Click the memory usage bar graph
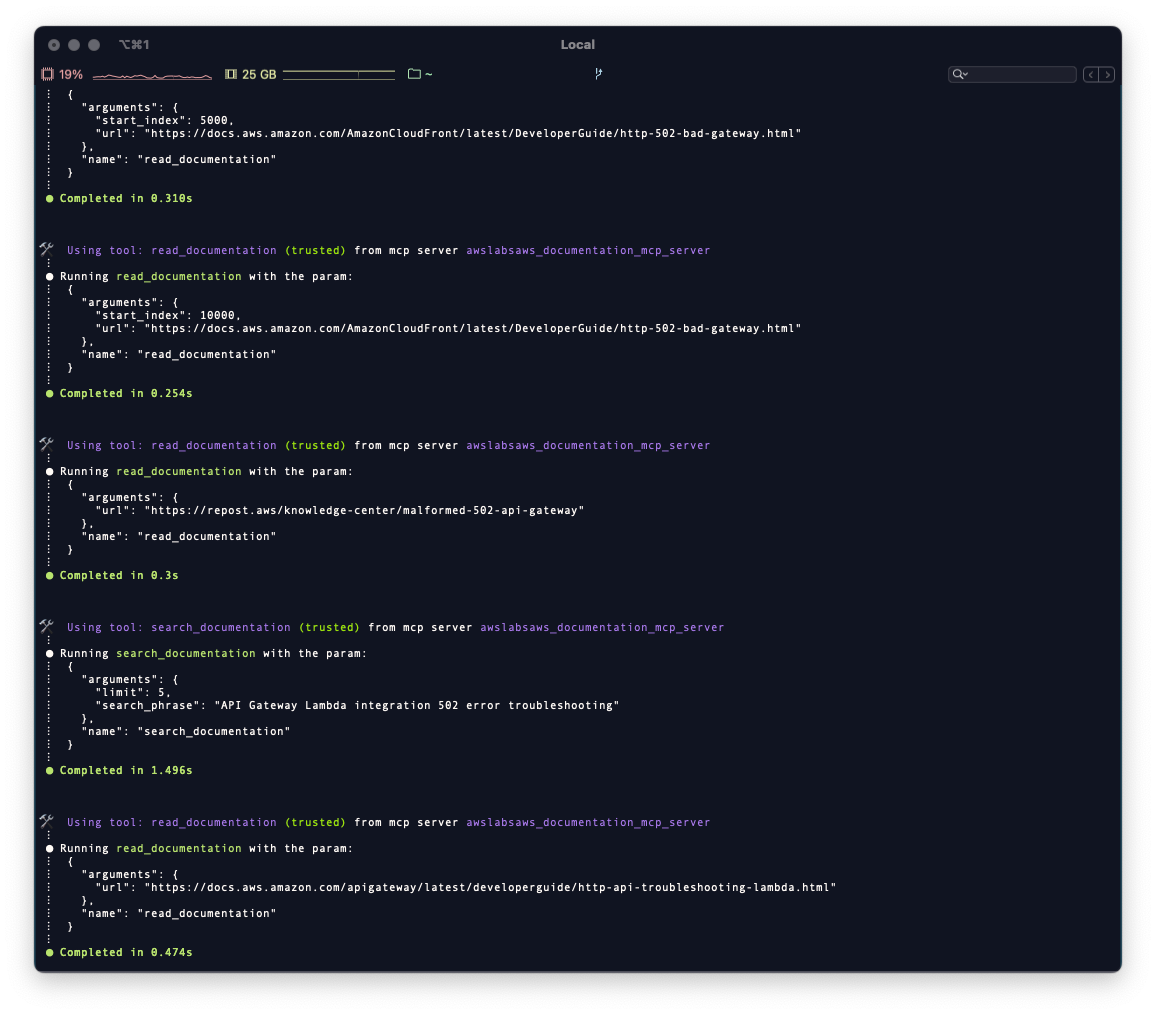The width and height of the screenshot is (1156, 1015). pos(339,74)
